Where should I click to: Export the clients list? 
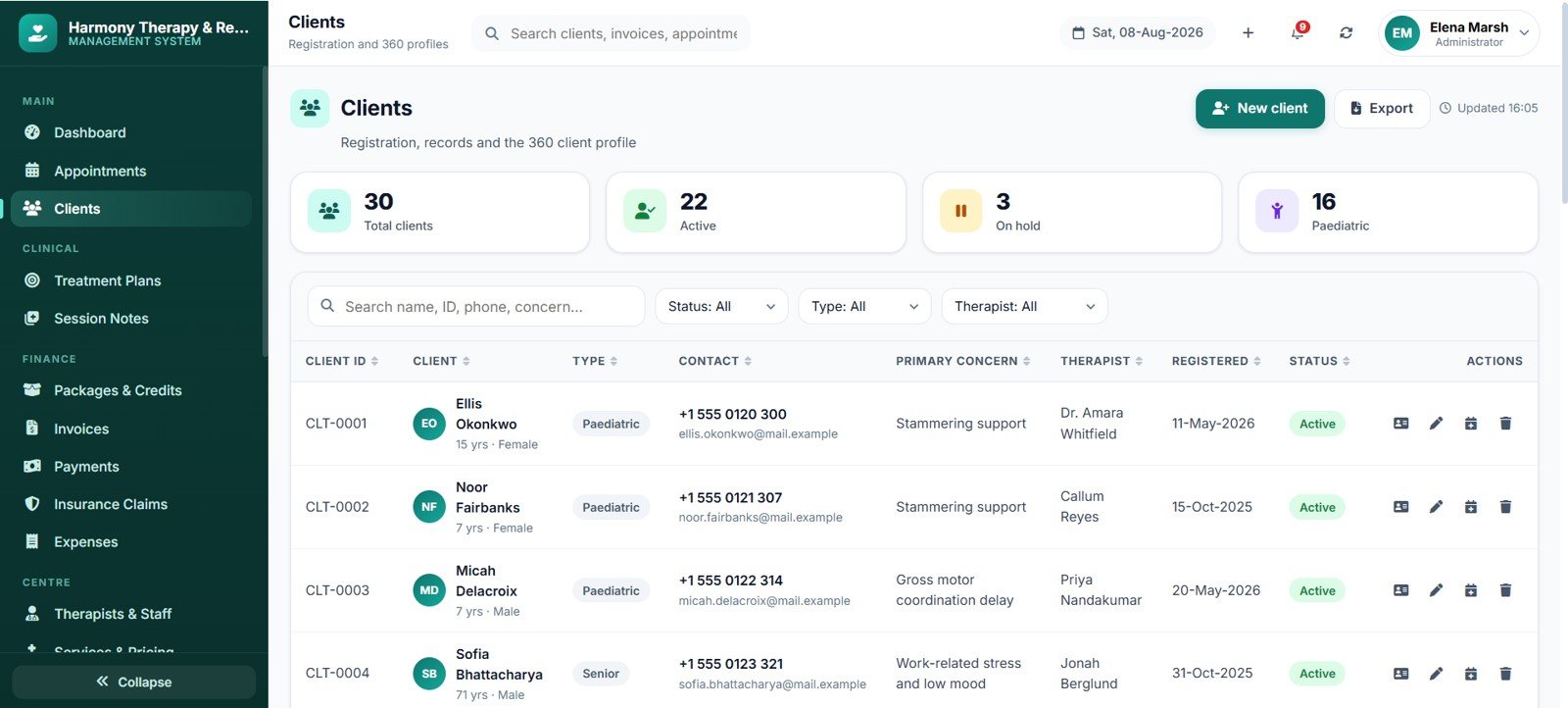(1382, 109)
